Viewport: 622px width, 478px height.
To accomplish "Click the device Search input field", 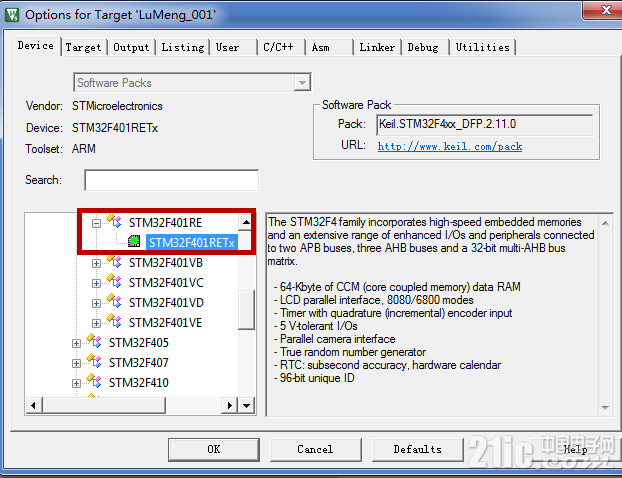I will click(x=172, y=180).
